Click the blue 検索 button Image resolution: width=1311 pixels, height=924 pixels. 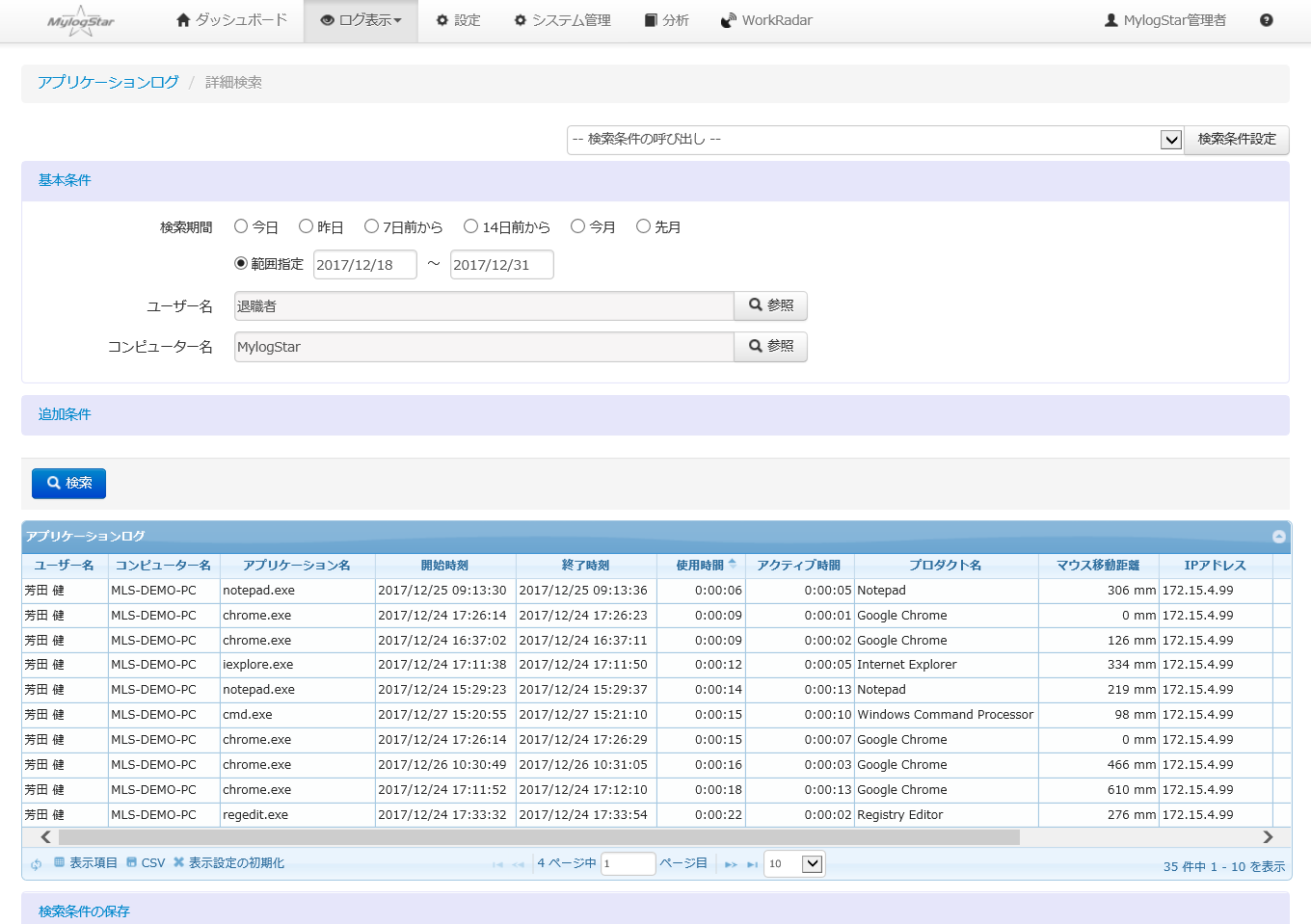[68, 483]
